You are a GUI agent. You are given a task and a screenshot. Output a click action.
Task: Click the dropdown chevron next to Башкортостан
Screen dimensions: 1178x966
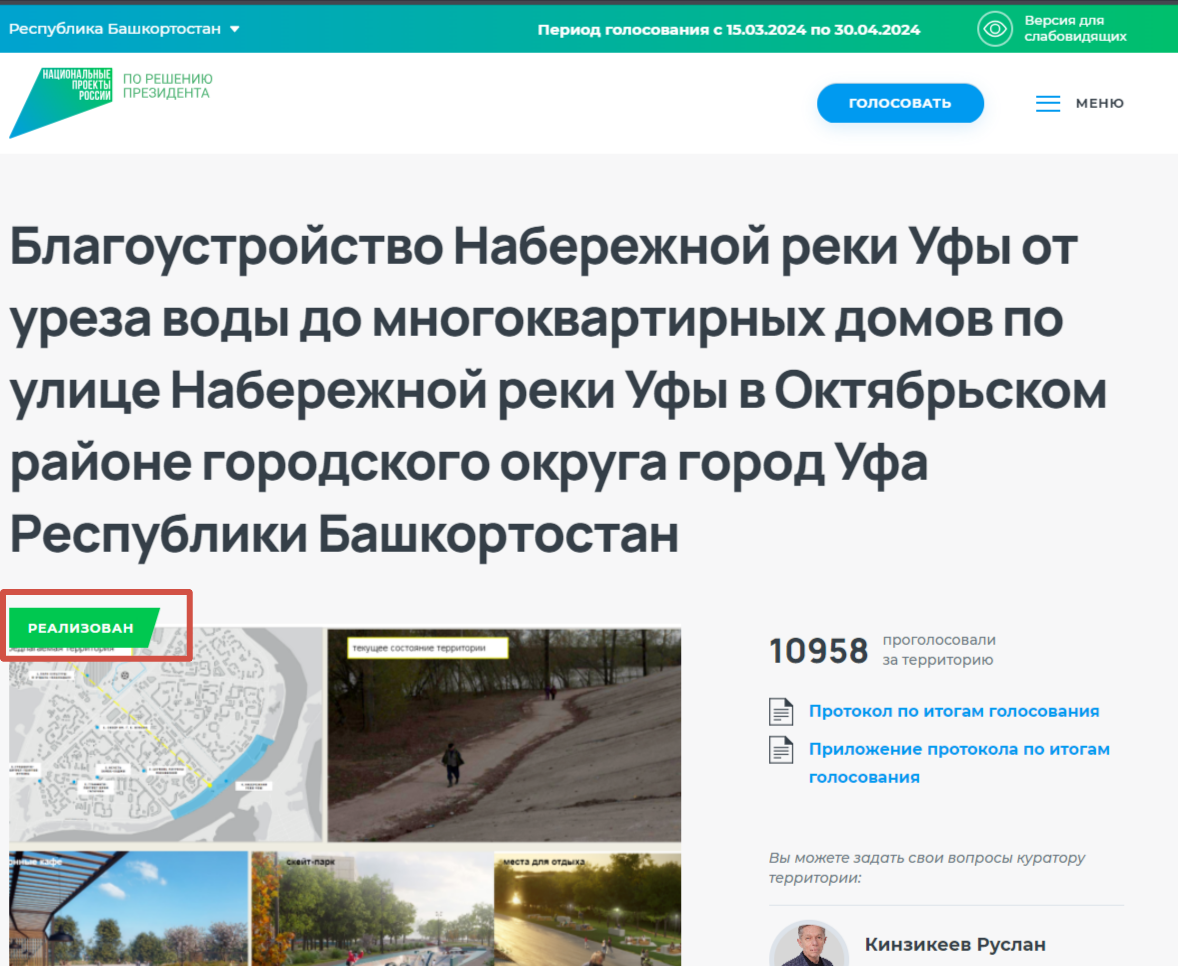tap(236, 29)
